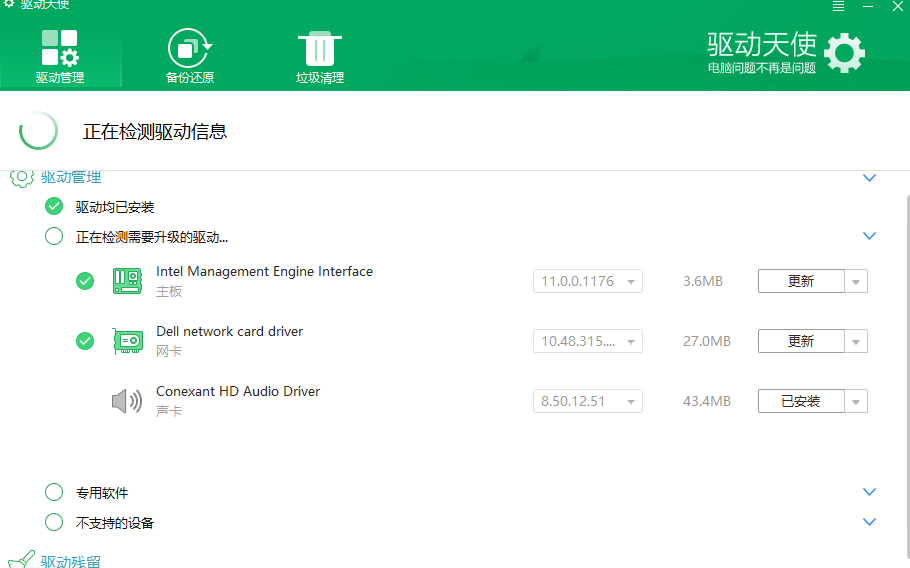Image resolution: width=910 pixels, height=568 pixels.
Task: Click the 驱动残留 section label
Action: (71, 561)
